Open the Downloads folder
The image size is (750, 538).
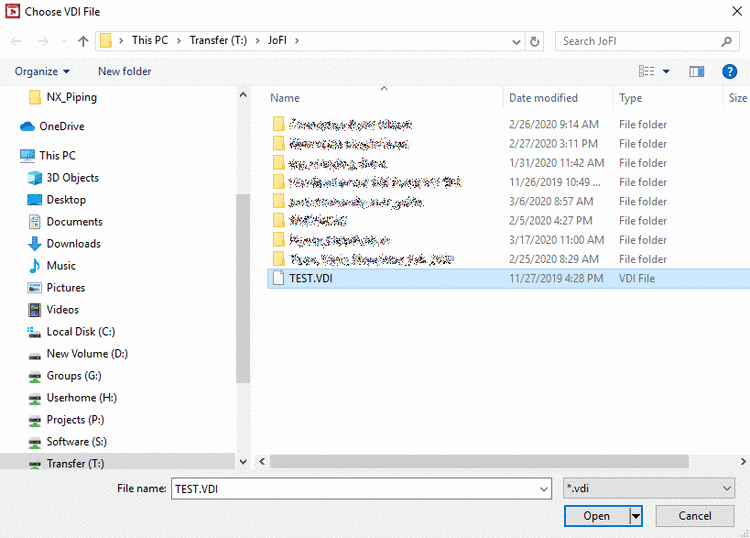tap(64, 243)
